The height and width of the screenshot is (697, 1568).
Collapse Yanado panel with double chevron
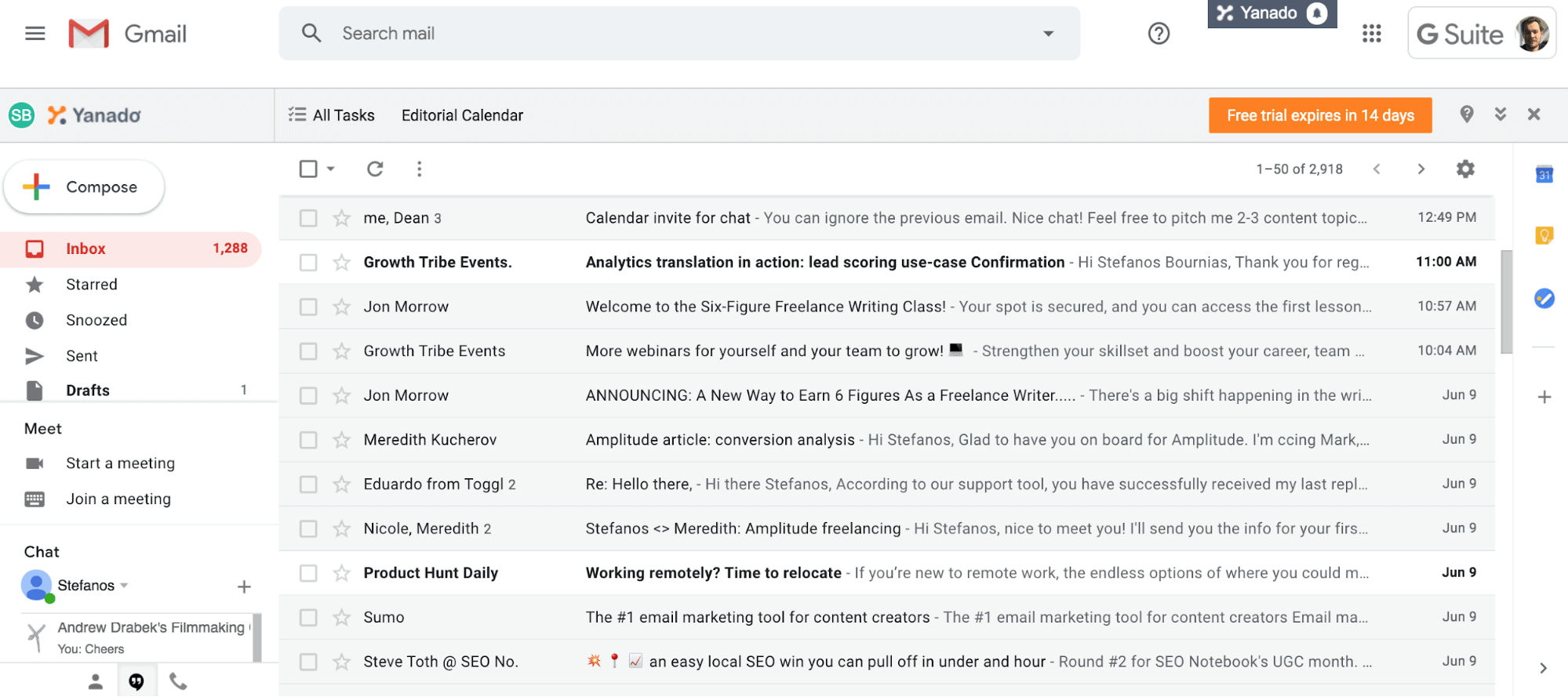click(1501, 114)
